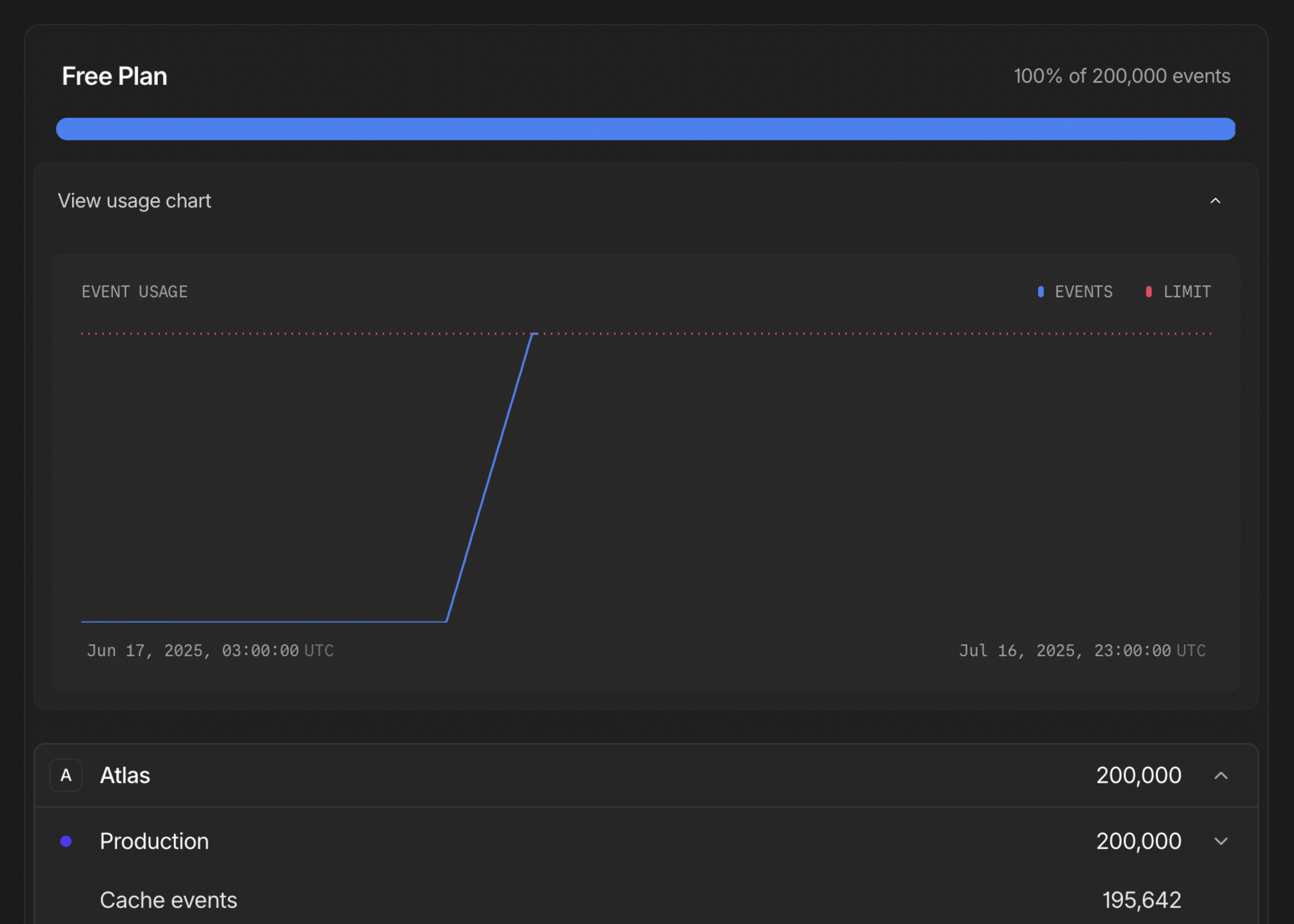Click the EVENT USAGE chart title

click(134, 292)
